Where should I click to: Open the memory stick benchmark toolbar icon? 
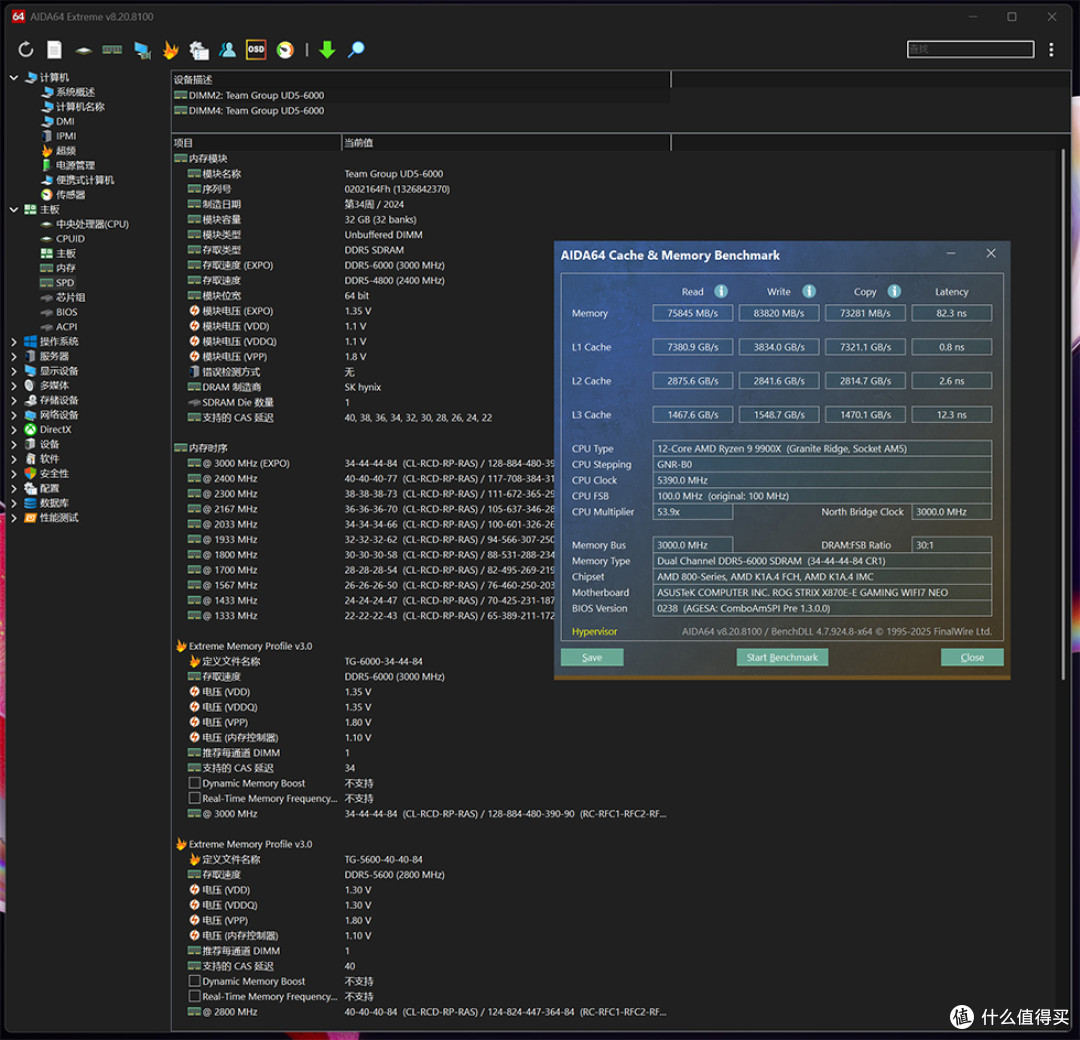(x=112, y=50)
